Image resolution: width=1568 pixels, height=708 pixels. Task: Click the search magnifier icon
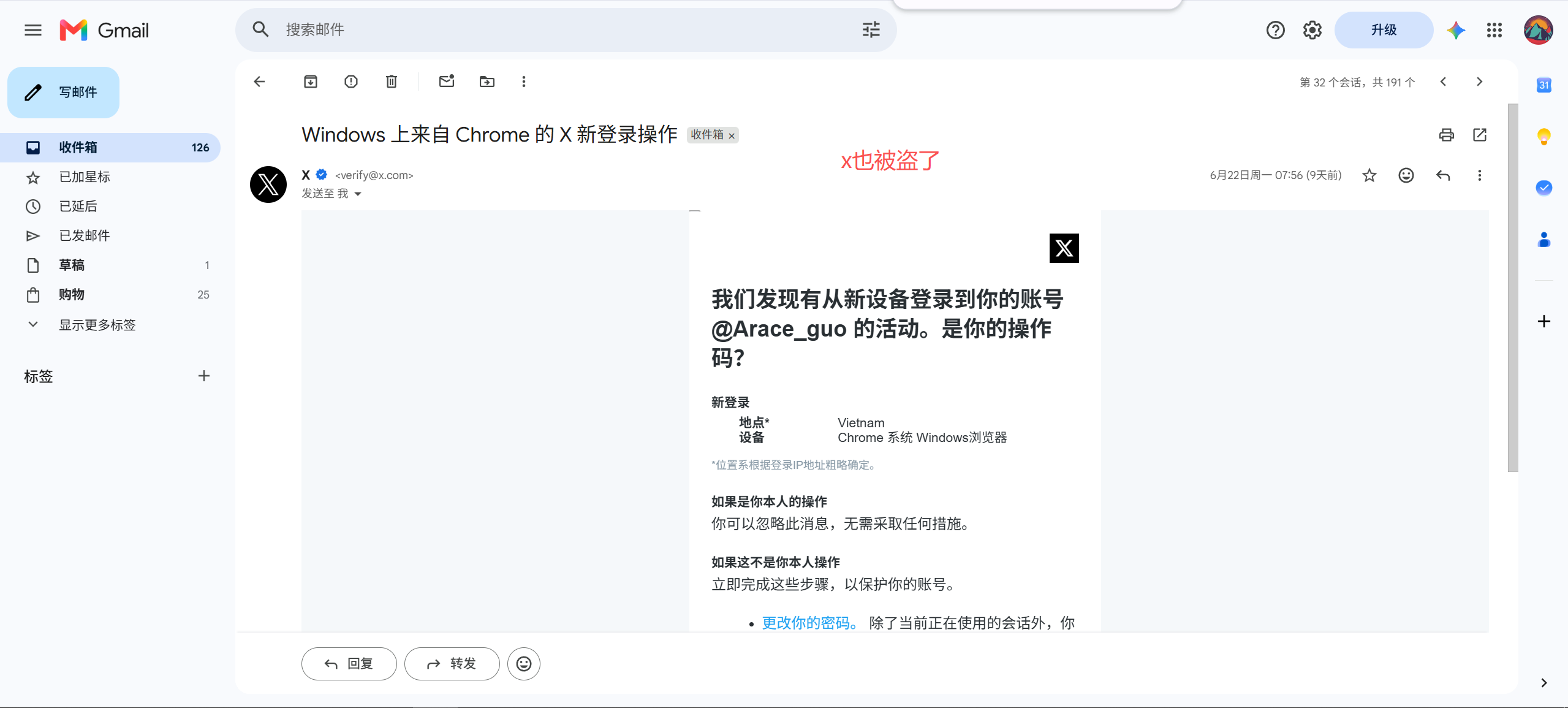(260, 29)
